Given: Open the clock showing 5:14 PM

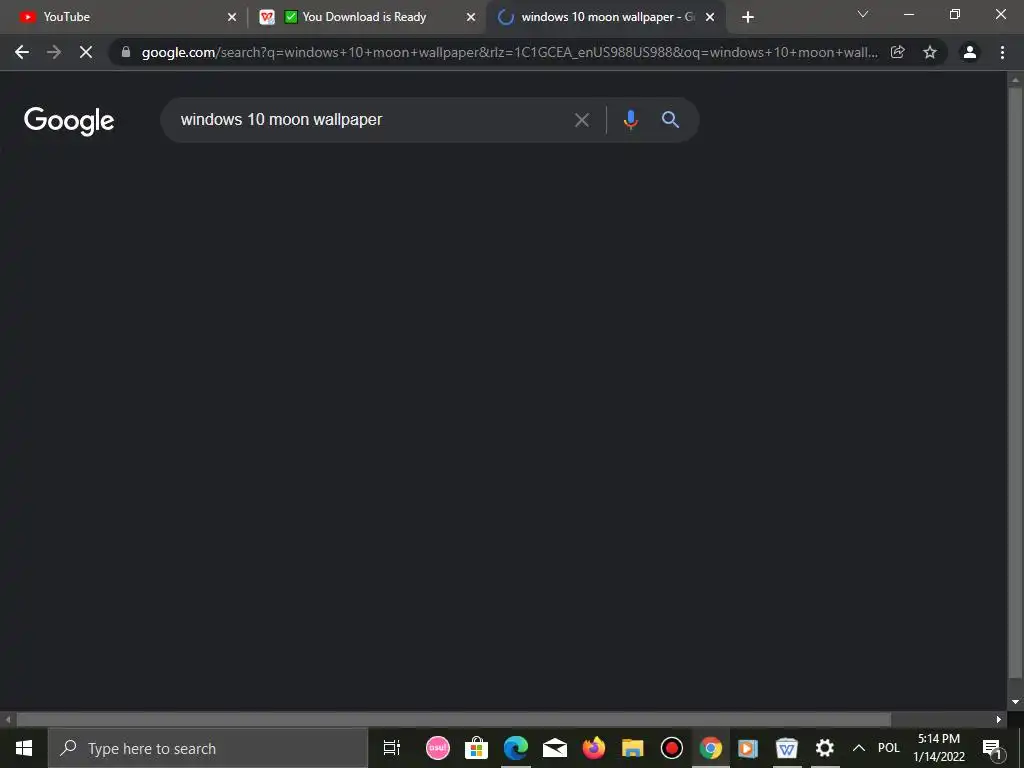Looking at the screenshot, I should (939, 748).
